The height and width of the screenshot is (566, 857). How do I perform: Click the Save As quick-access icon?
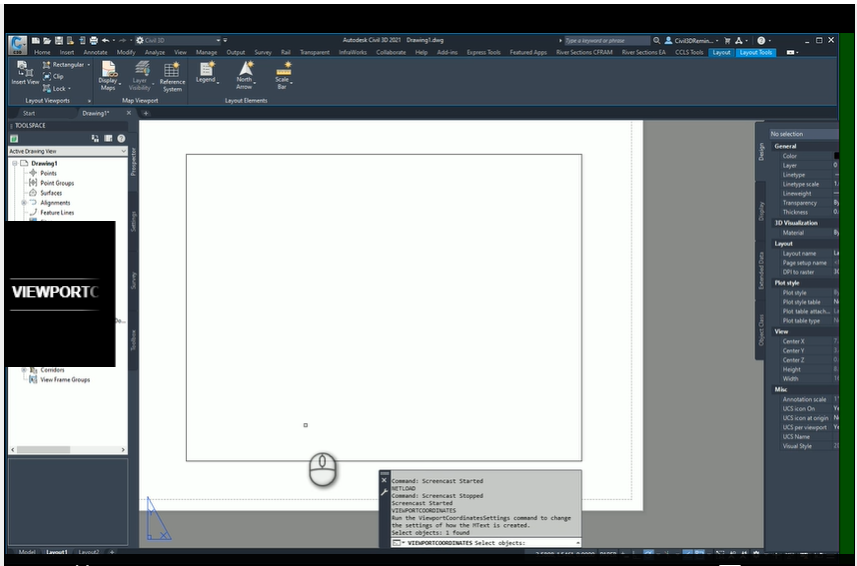70,40
